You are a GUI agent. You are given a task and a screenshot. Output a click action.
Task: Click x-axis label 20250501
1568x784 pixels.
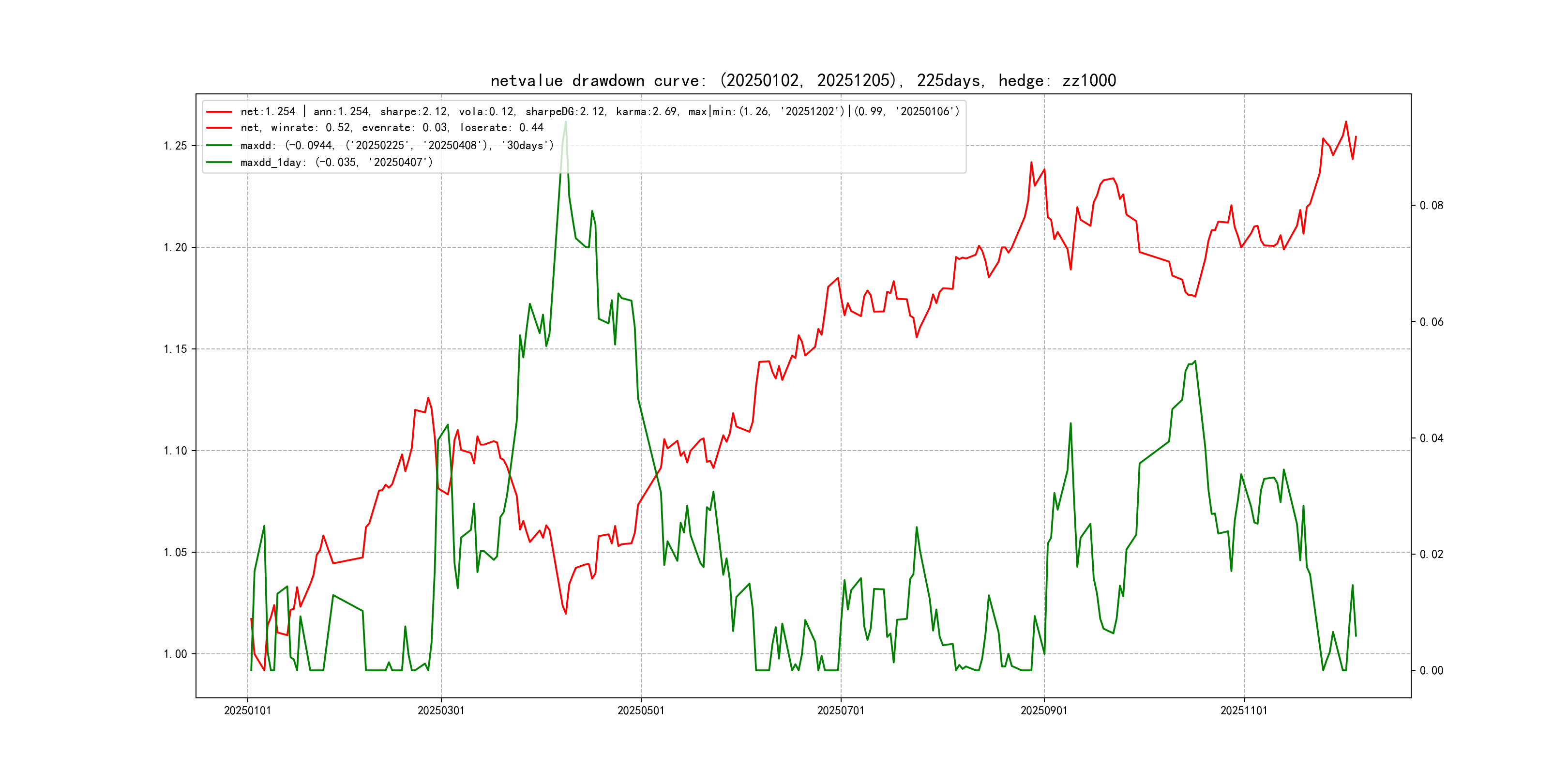coord(640,711)
